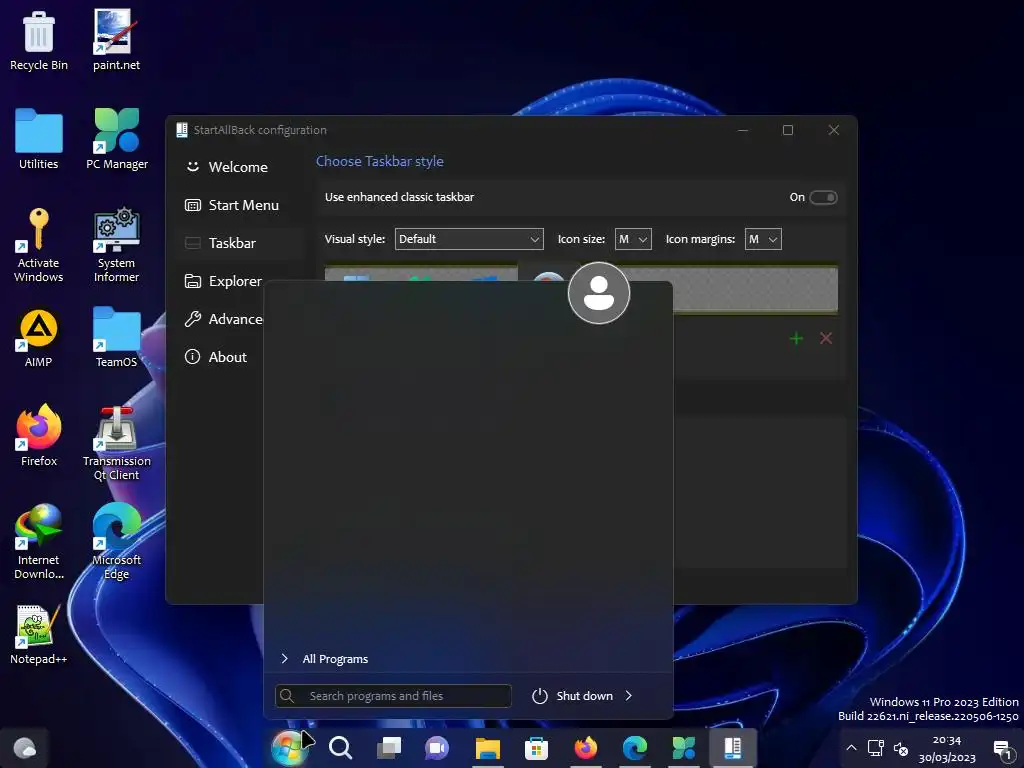This screenshot has width=1024, height=768.
Task: Open Recycle Bin desktop icon
Action: coord(39,40)
